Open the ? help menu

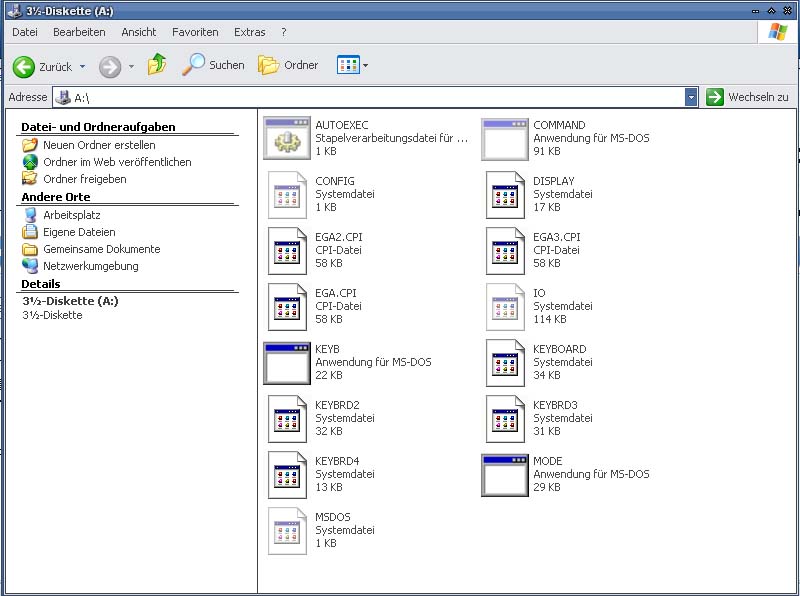point(284,32)
